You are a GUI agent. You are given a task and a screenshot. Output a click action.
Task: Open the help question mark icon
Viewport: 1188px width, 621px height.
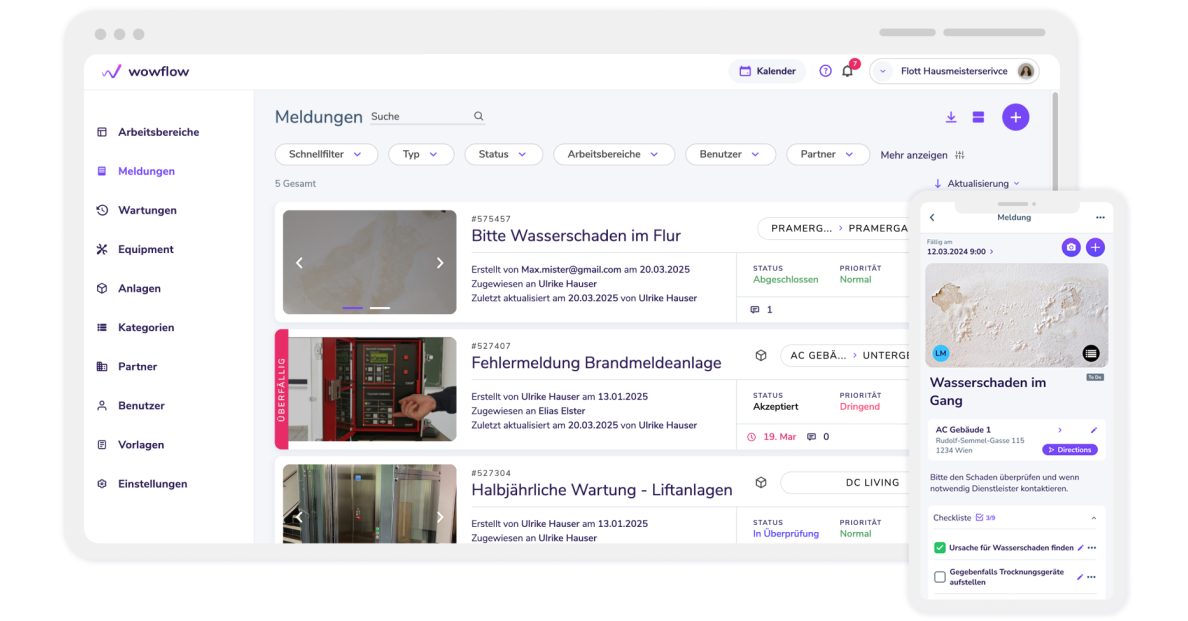point(825,71)
